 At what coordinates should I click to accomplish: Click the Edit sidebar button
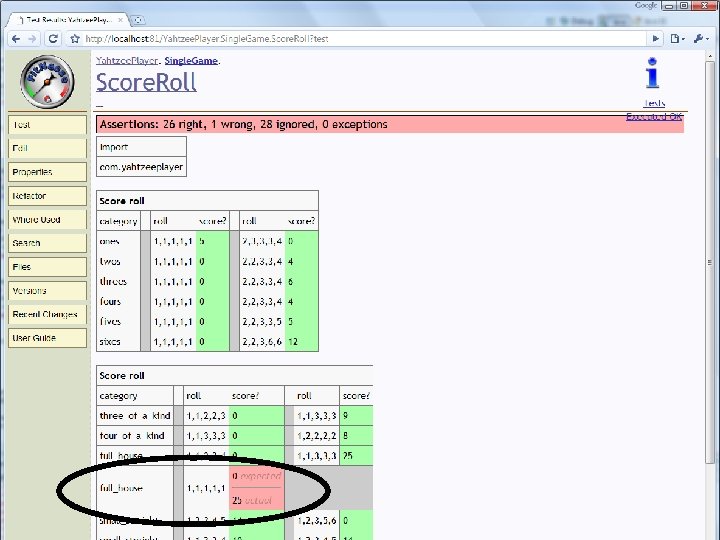click(x=47, y=148)
